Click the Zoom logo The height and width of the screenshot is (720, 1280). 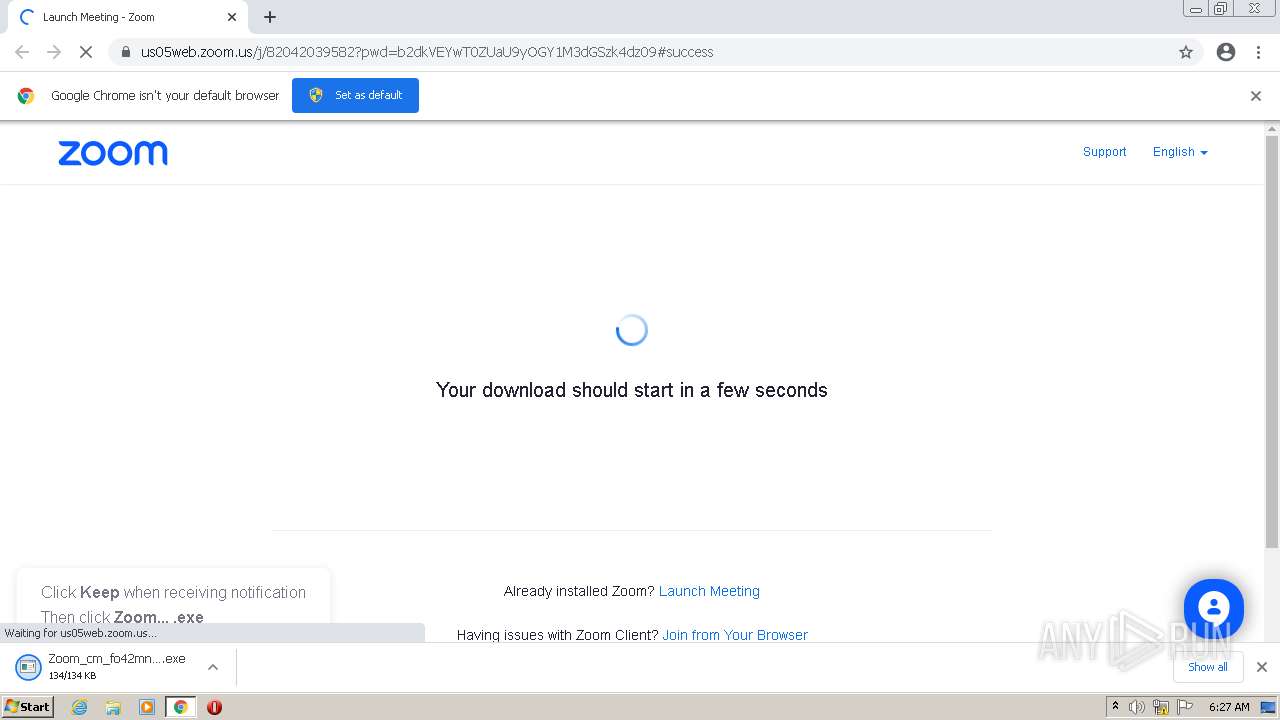pyautogui.click(x=113, y=153)
